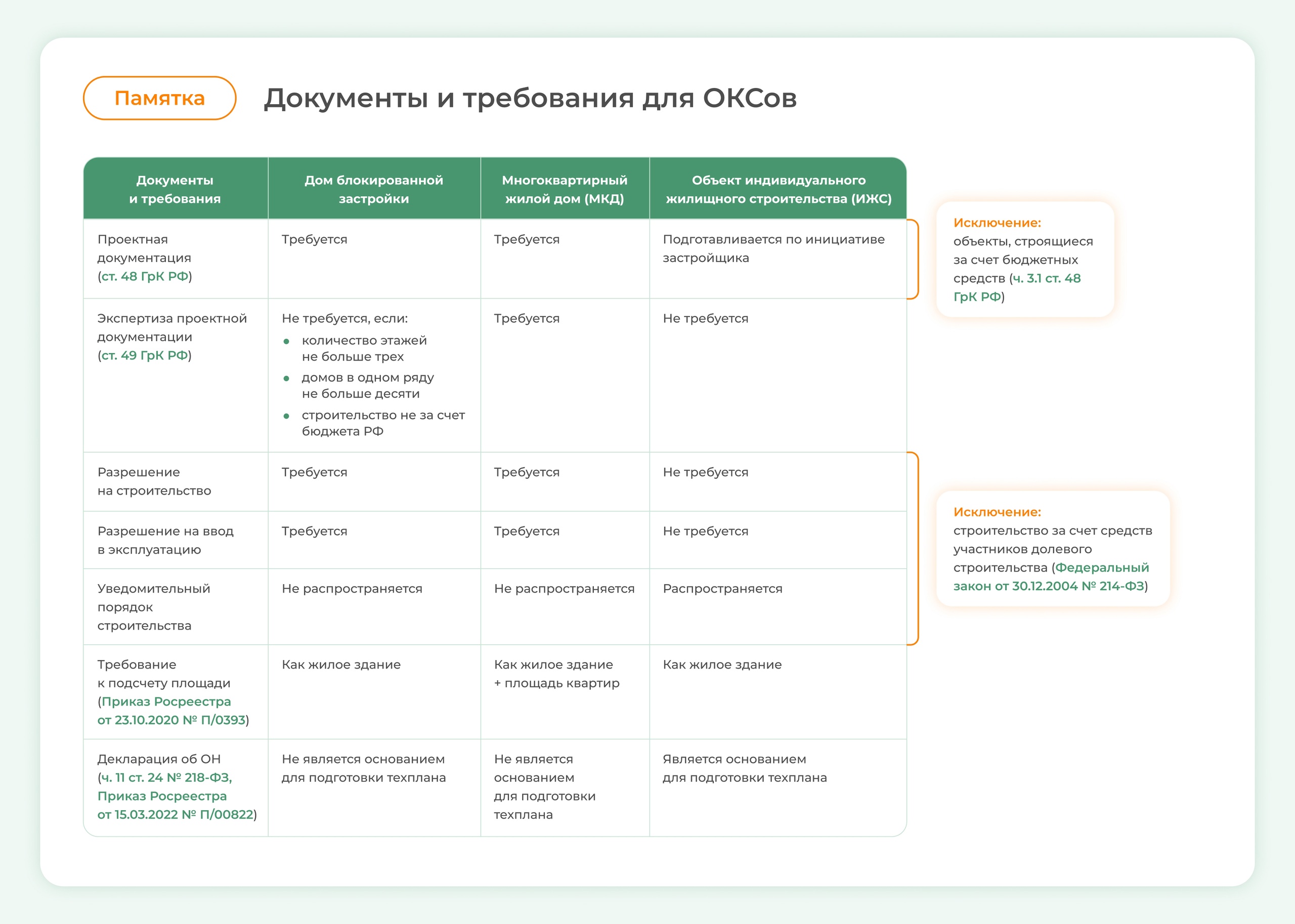Image resolution: width=1295 pixels, height=924 pixels.
Task: Click 'Требуется' in Дом блокированной Проектная row
Action: [x=315, y=240]
